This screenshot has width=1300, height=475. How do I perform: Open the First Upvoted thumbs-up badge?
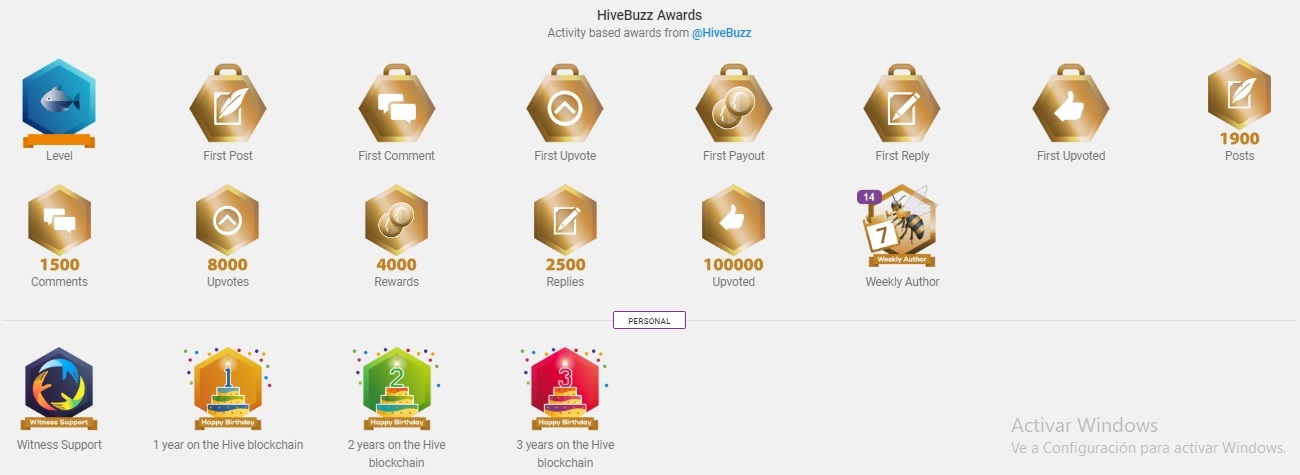pyautogui.click(x=1071, y=104)
